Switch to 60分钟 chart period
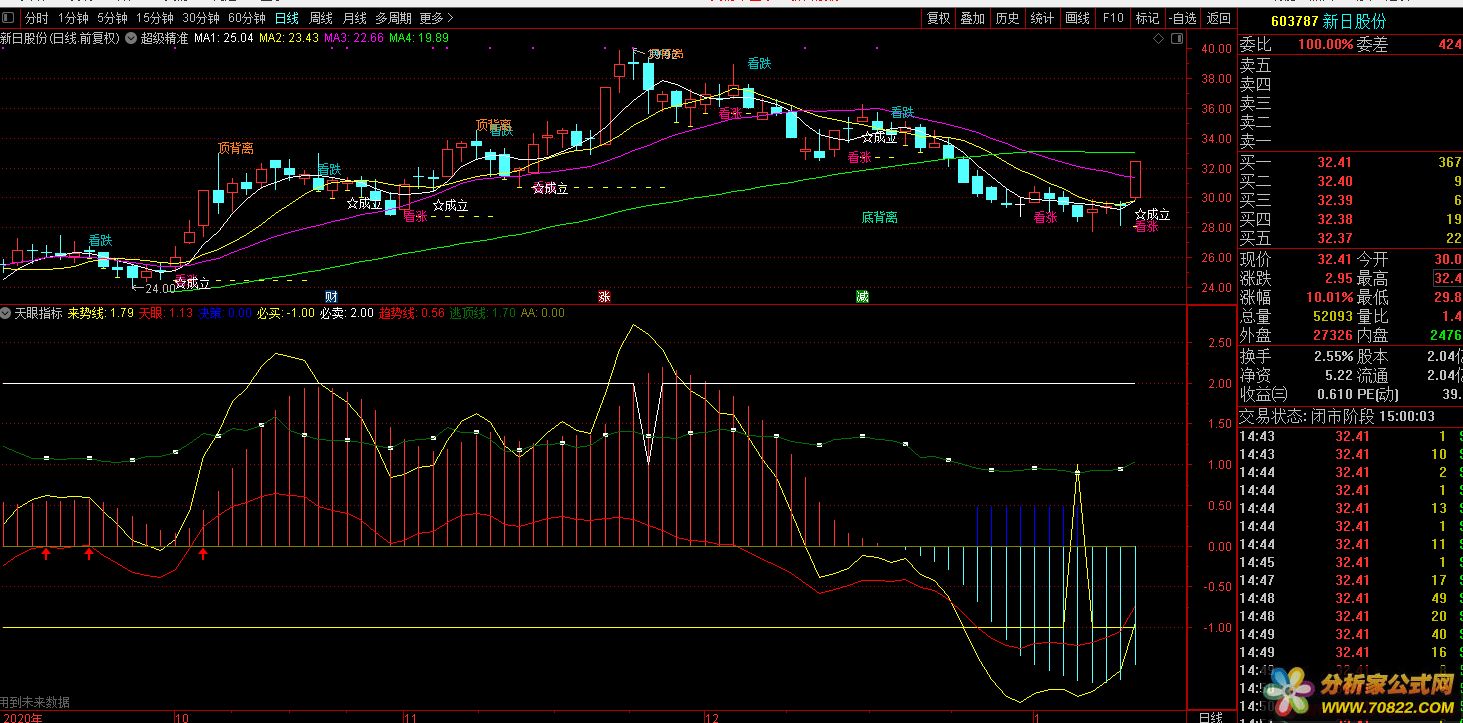The width and height of the screenshot is (1463, 723). (x=246, y=17)
